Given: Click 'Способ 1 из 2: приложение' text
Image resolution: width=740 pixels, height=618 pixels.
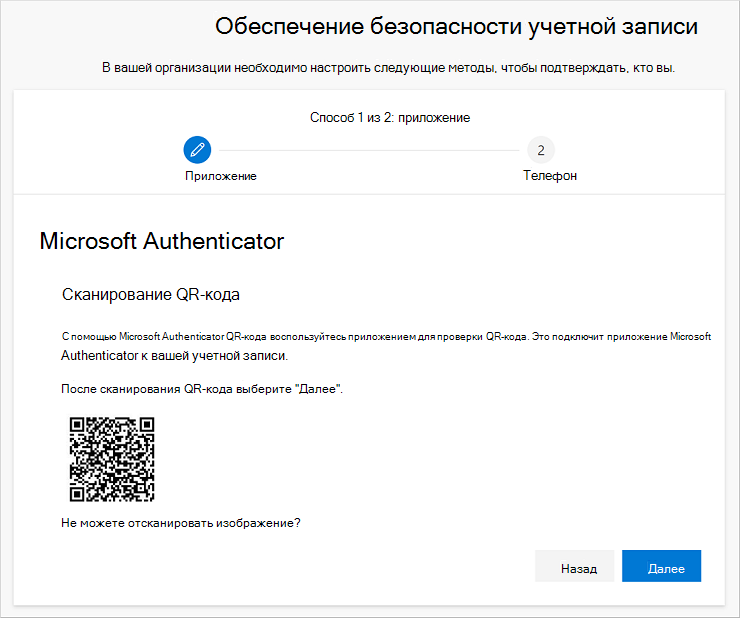Looking at the screenshot, I should (390, 118).
